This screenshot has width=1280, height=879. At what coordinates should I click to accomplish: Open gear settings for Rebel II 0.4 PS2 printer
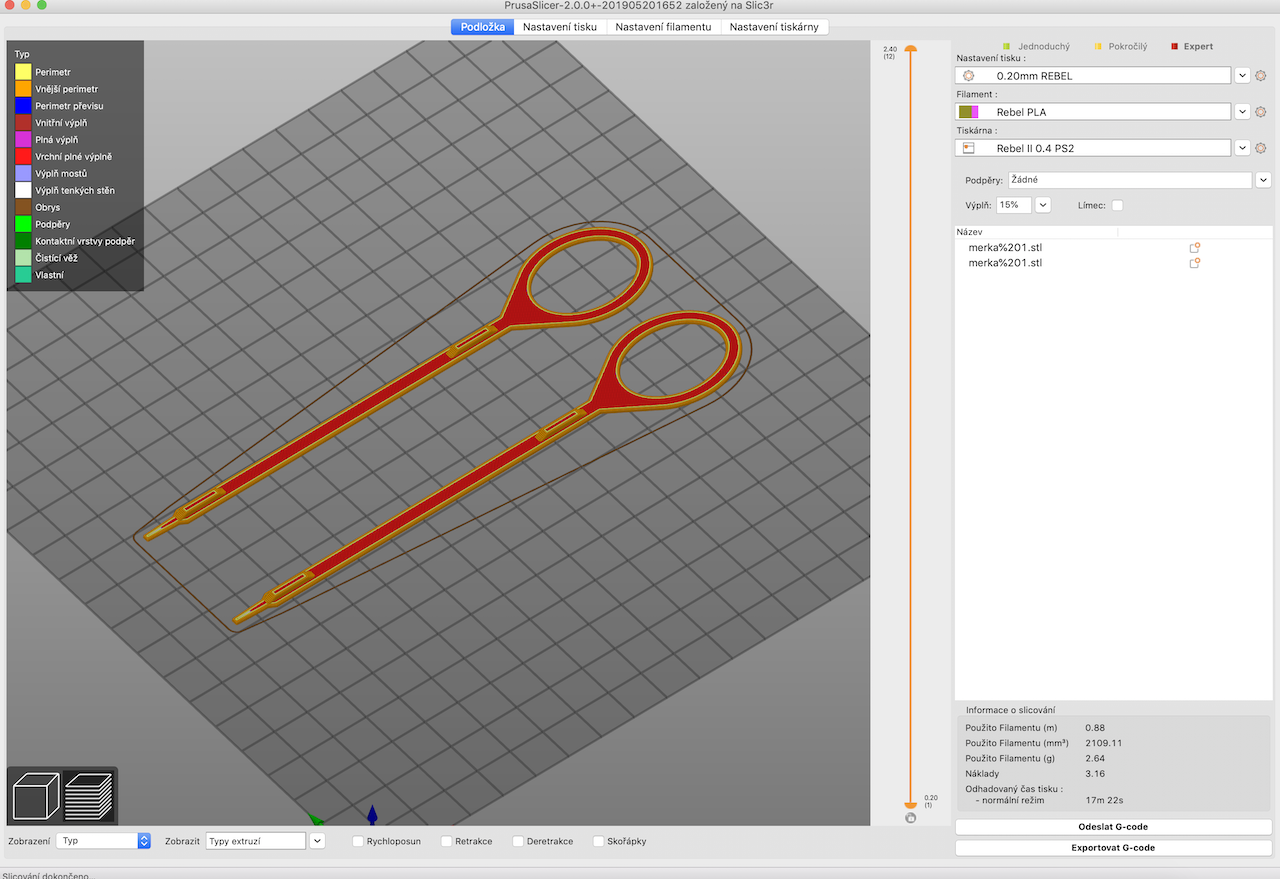pyautogui.click(x=1260, y=148)
